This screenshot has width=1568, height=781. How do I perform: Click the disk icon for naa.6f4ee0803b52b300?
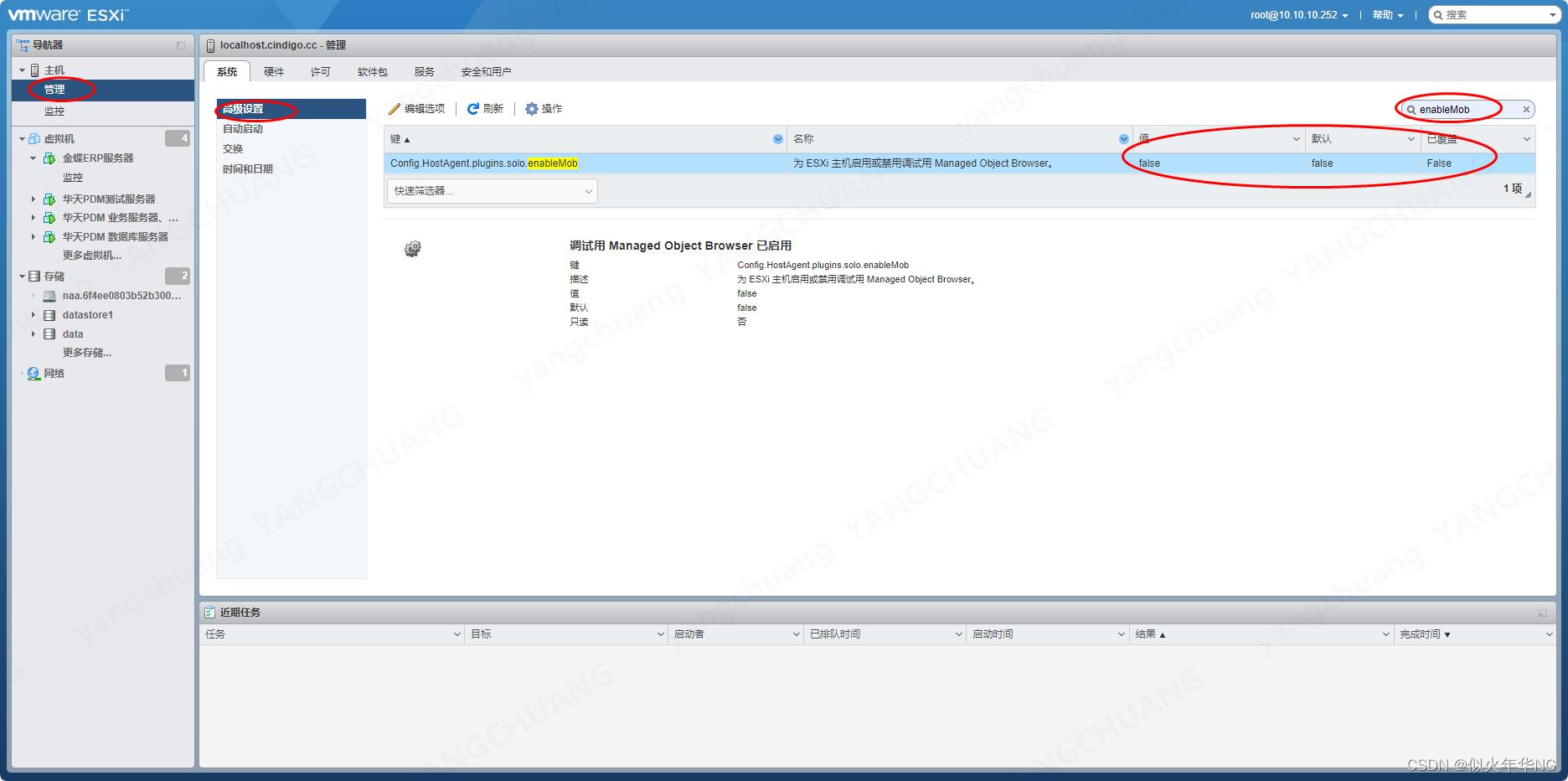click(49, 296)
